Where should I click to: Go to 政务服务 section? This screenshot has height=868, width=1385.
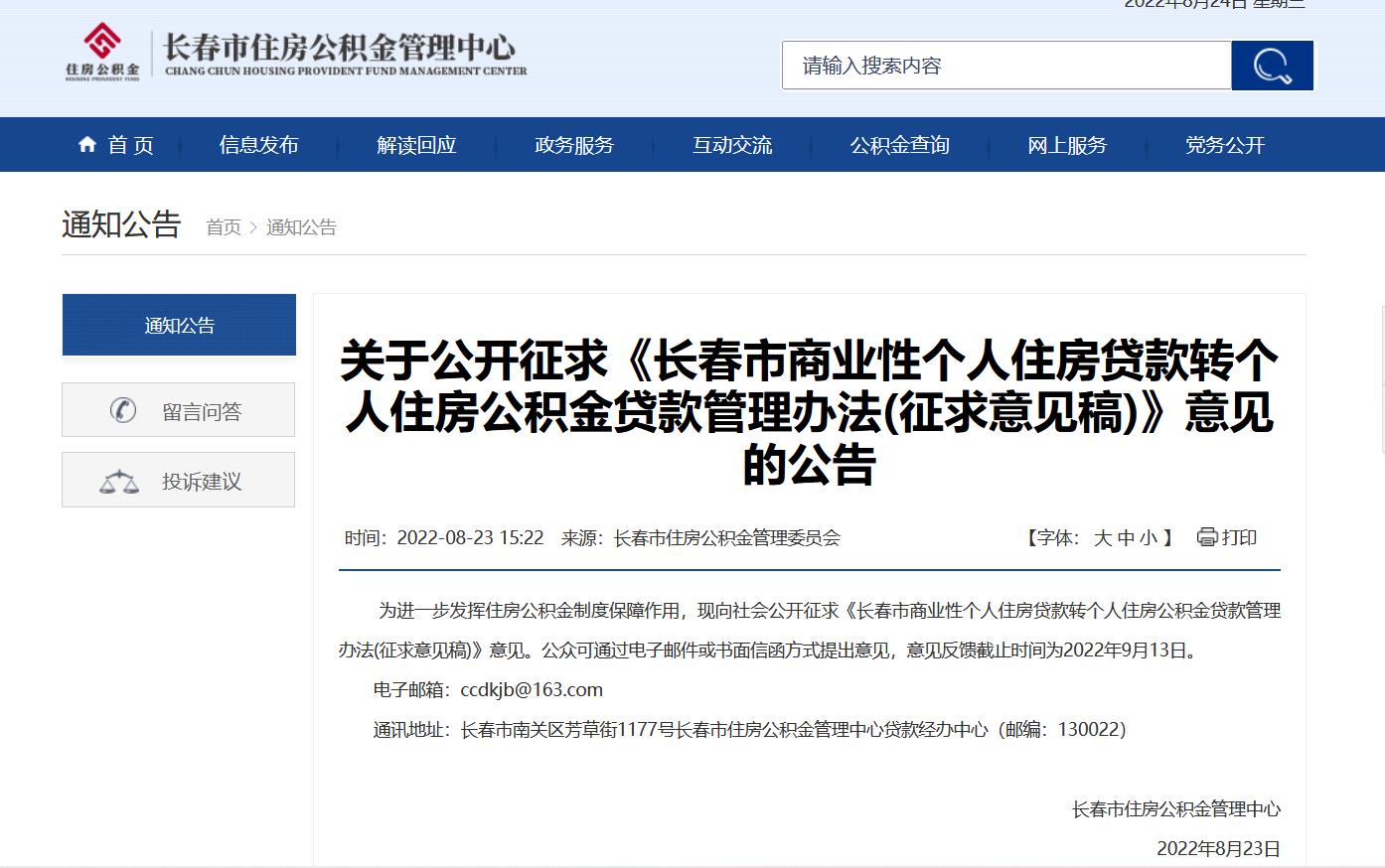(574, 145)
